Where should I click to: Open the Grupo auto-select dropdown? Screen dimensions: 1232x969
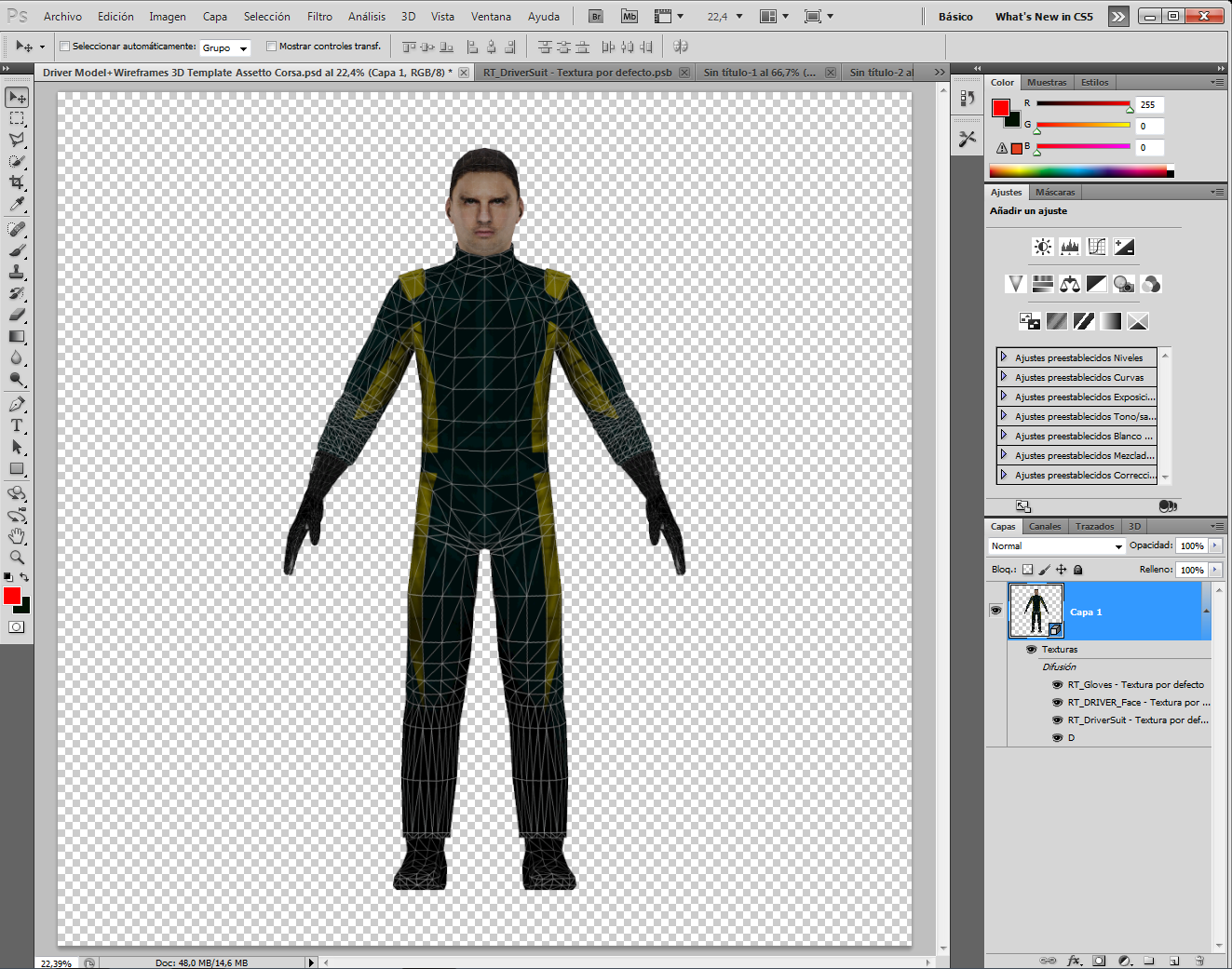225,47
